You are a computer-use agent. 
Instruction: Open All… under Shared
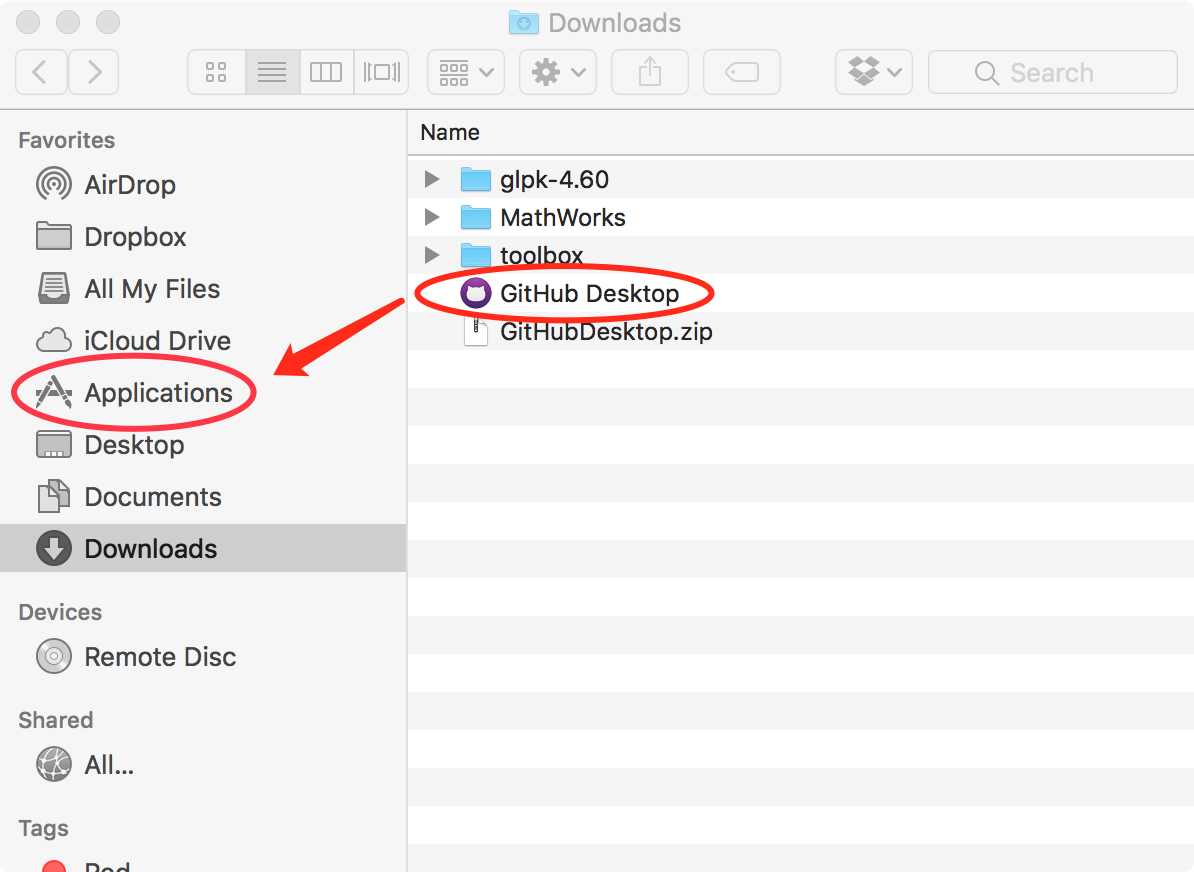[x=85, y=765]
